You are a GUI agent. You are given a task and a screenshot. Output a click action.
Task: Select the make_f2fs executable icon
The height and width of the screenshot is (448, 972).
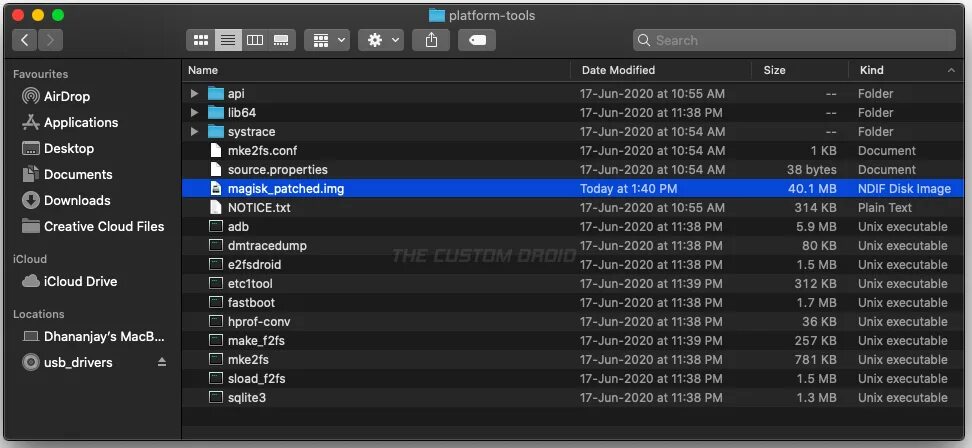(215, 341)
